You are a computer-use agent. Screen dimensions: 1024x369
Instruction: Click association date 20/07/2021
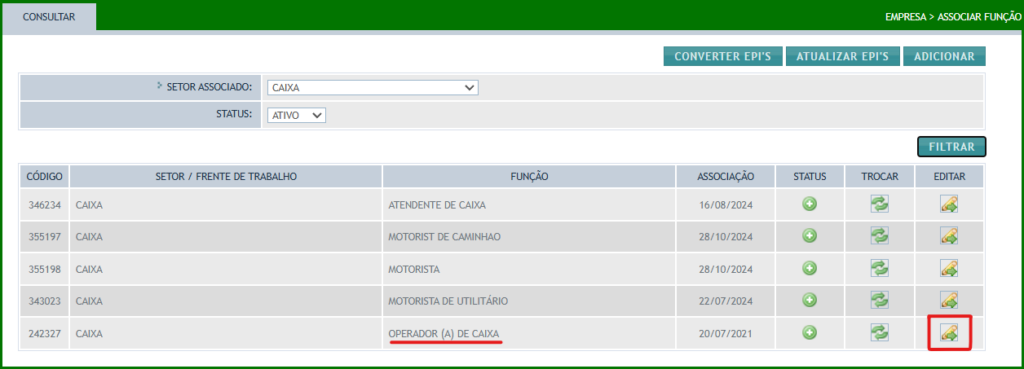coord(726,333)
